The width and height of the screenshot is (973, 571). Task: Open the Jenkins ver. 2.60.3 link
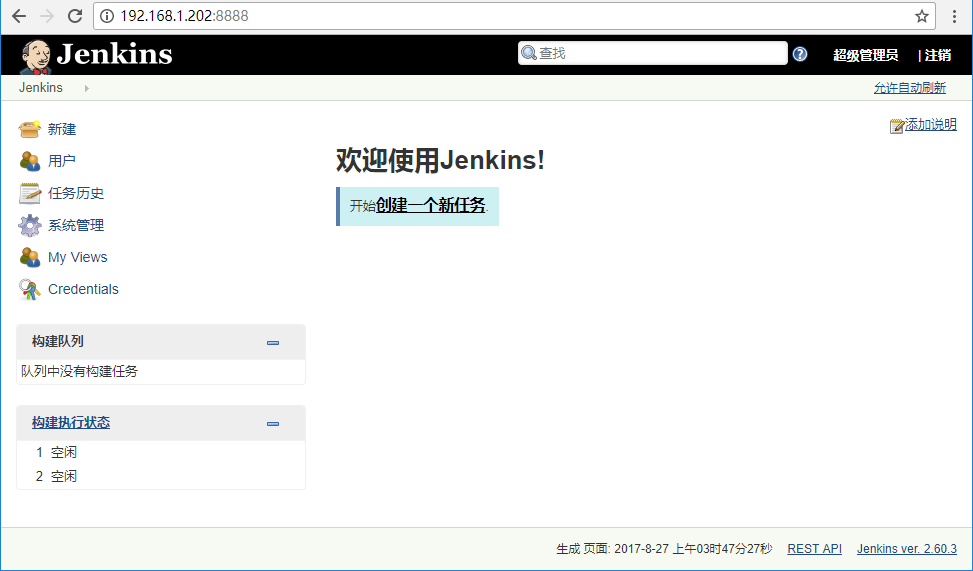[x=907, y=549]
